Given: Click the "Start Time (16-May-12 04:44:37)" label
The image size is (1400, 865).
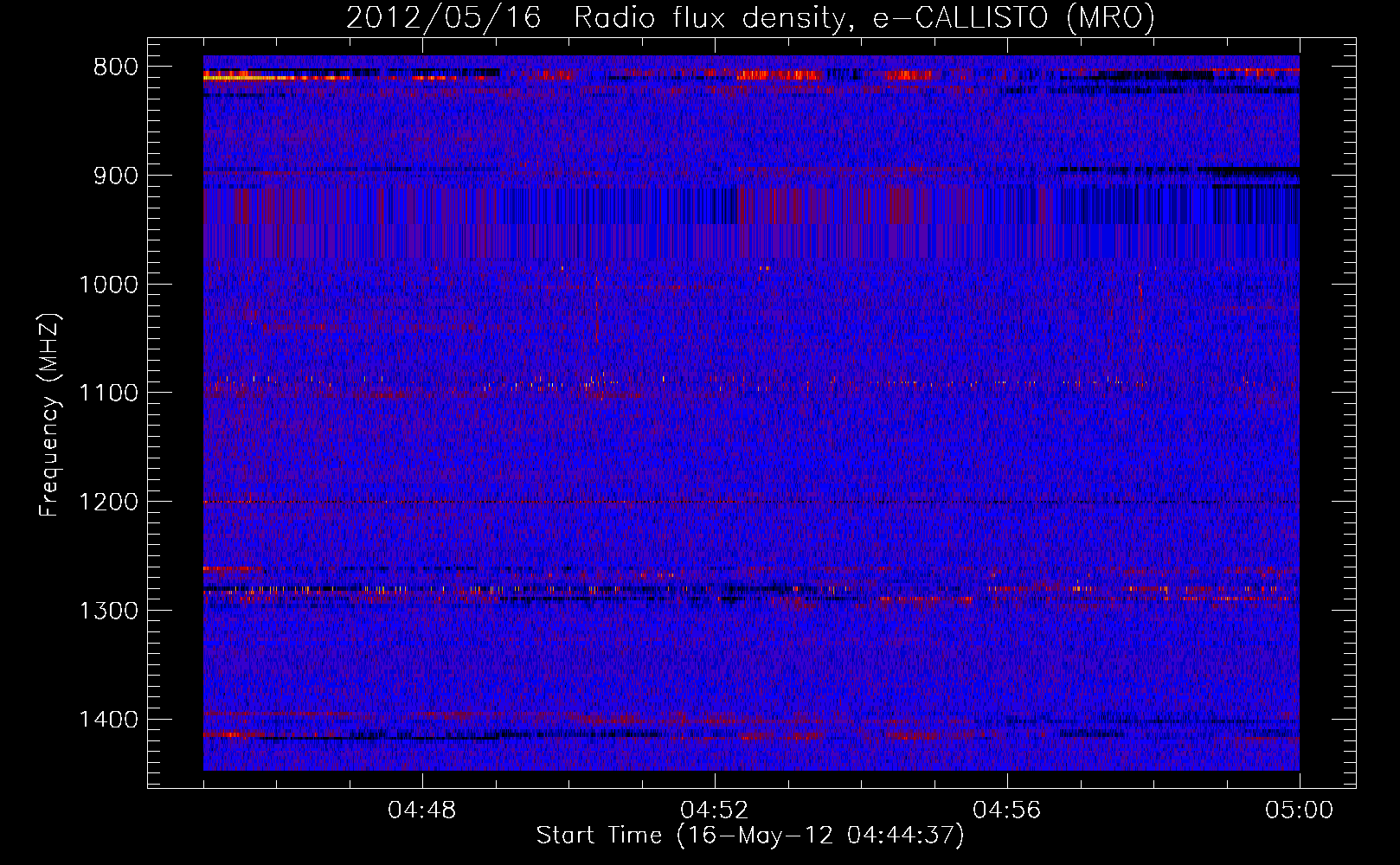Looking at the screenshot, I should [750, 836].
